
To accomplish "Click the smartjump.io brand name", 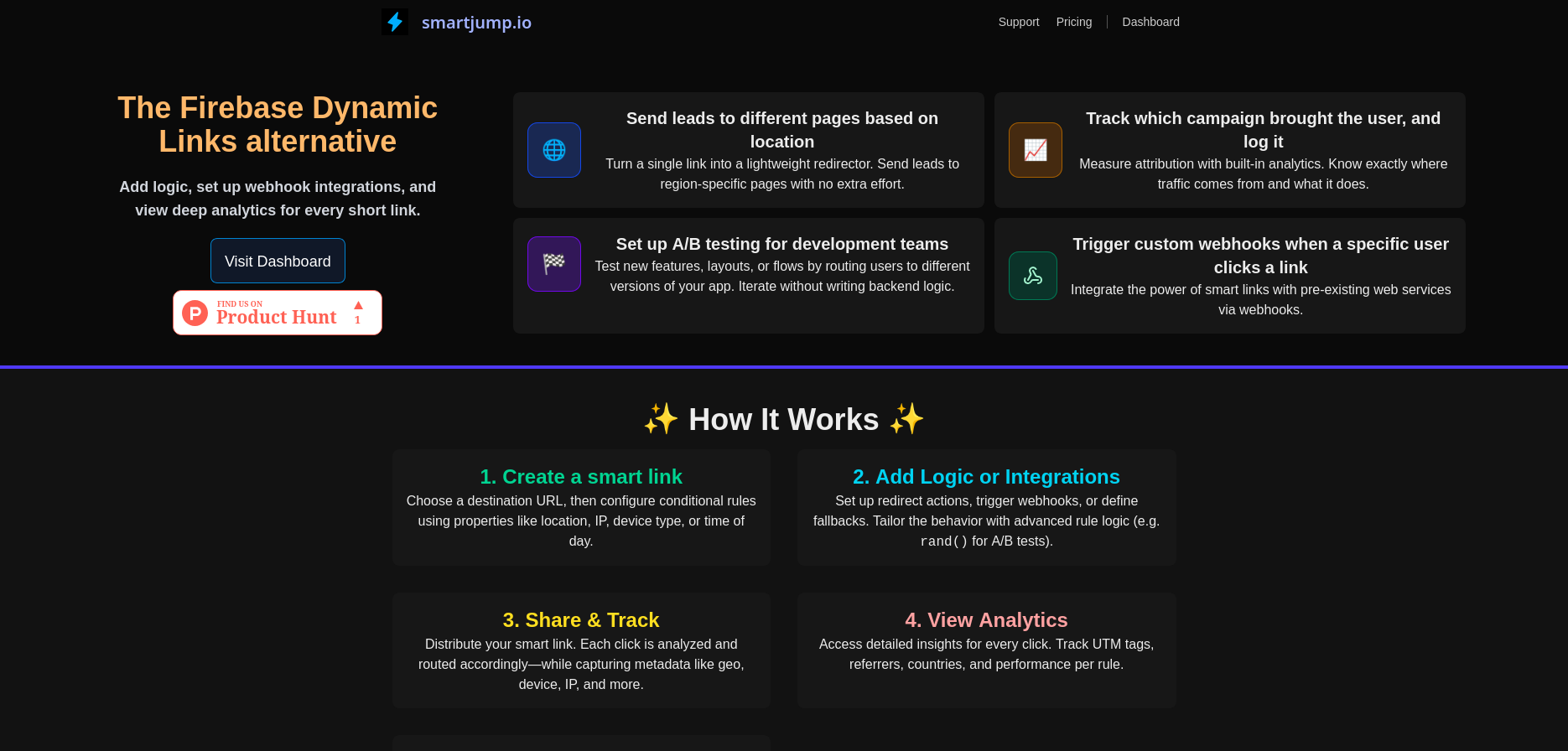I will (x=476, y=23).
